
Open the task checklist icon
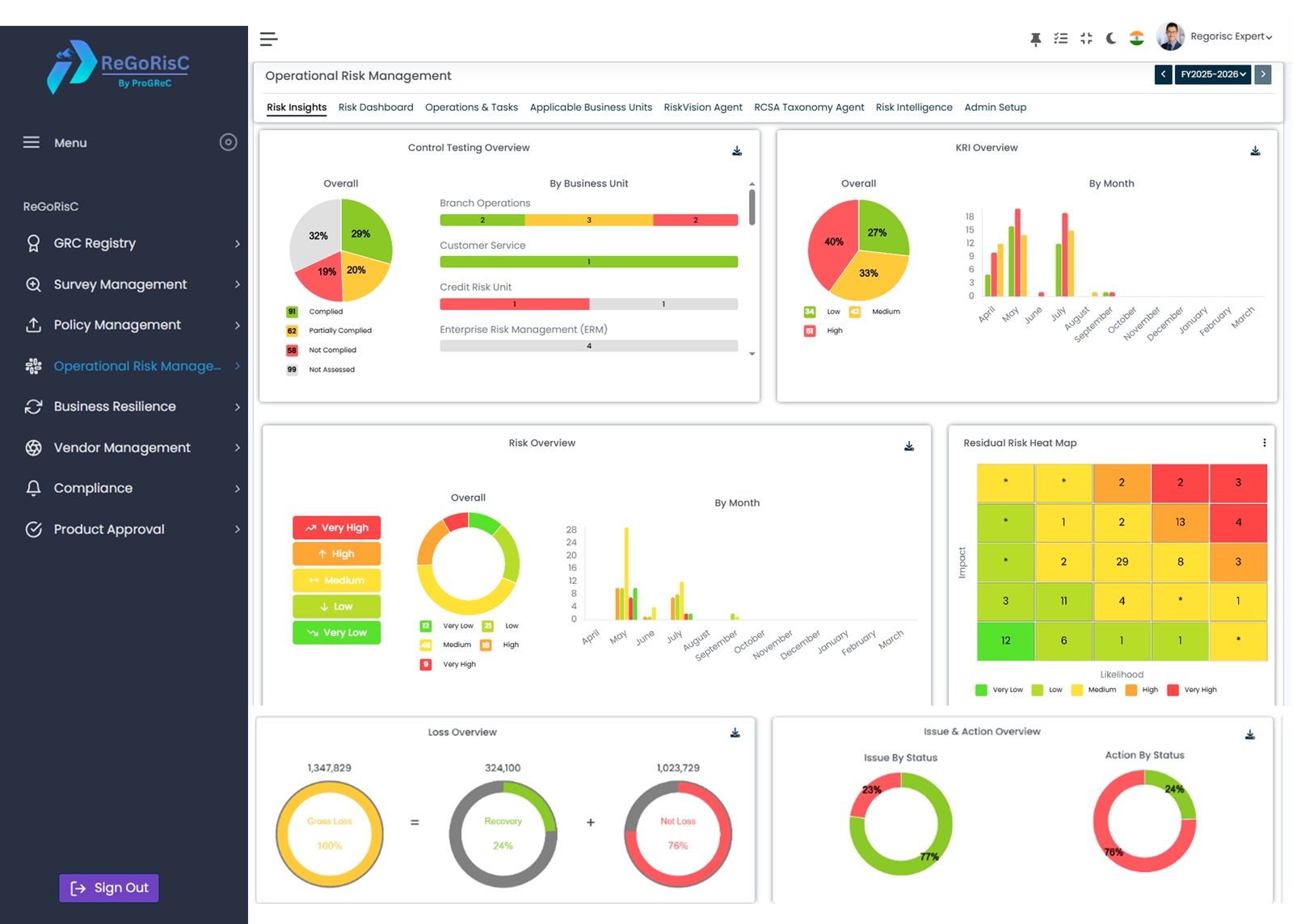pos(1061,39)
